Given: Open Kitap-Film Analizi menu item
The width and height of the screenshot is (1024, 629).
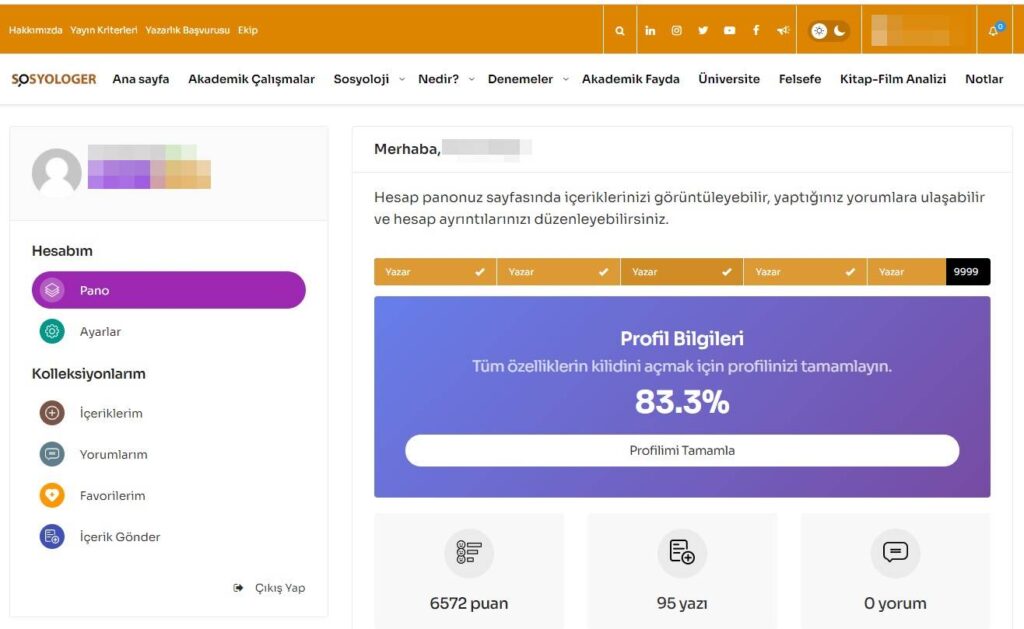Looking at the screenshot, I should click(893, 79).
